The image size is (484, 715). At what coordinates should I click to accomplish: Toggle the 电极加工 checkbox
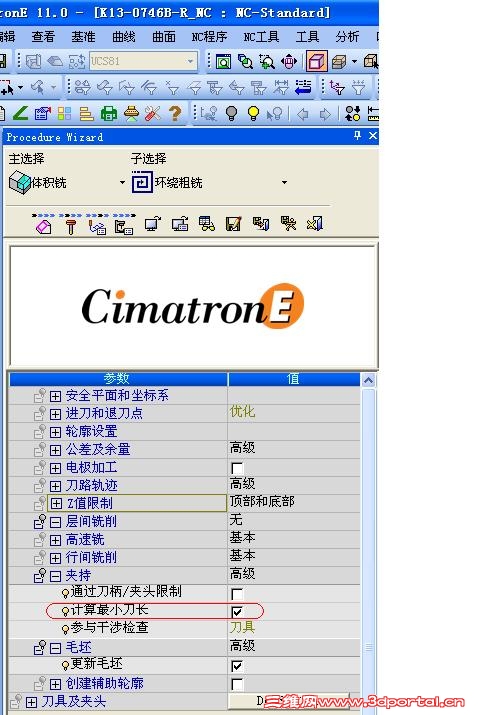tap(237, 468)
